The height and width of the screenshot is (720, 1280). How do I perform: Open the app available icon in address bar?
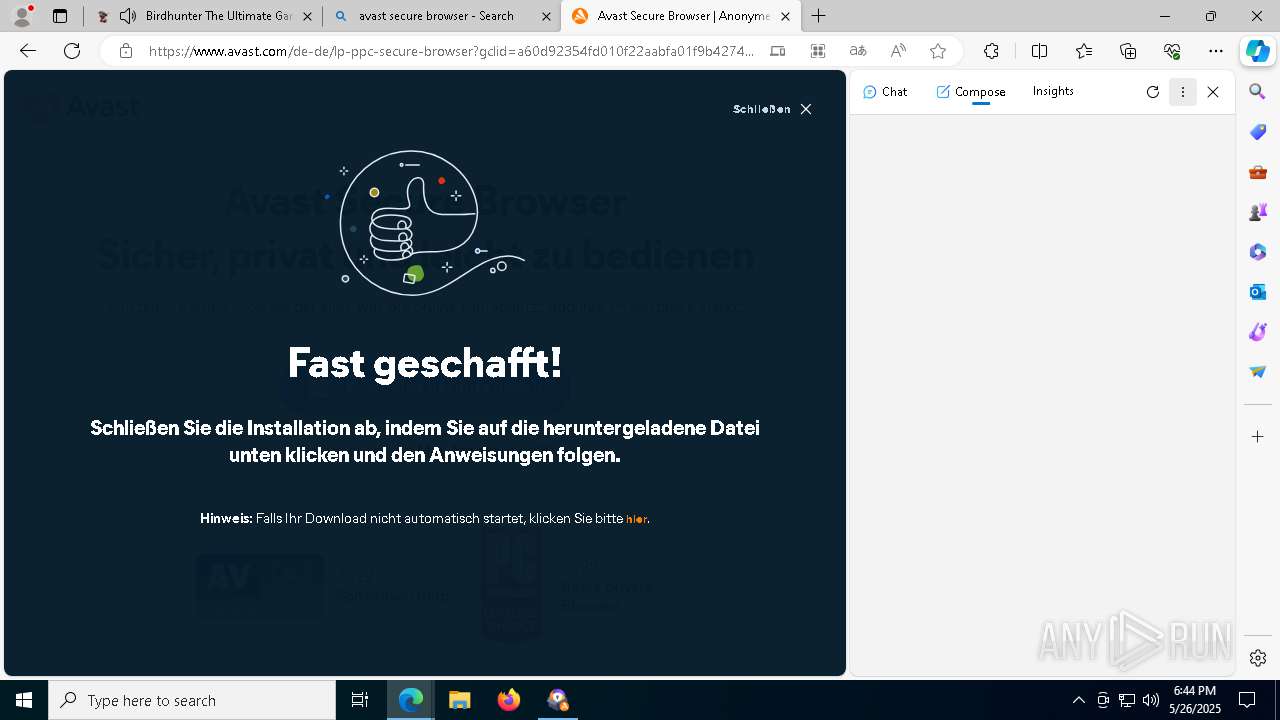778,51
